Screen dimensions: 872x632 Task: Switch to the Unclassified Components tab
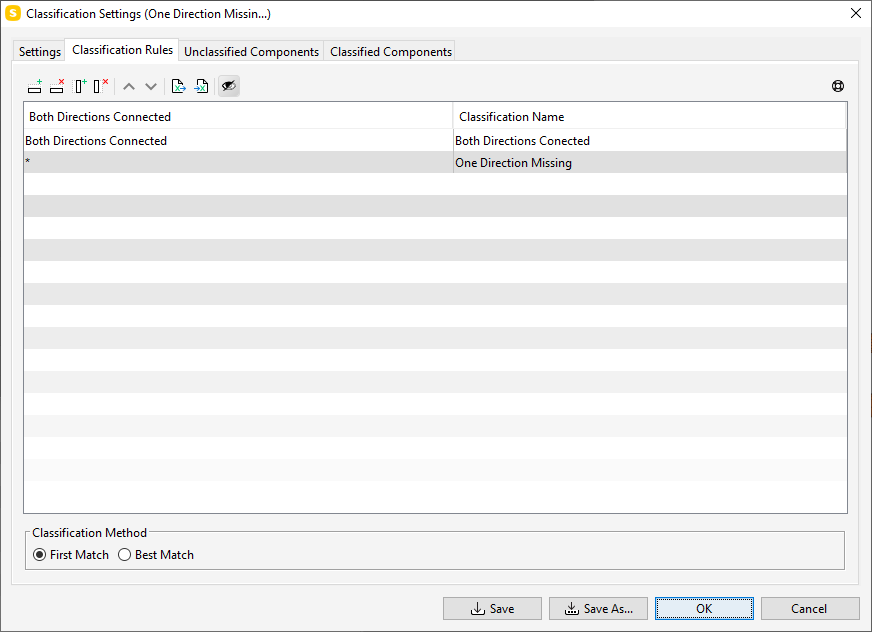point(251,51)
